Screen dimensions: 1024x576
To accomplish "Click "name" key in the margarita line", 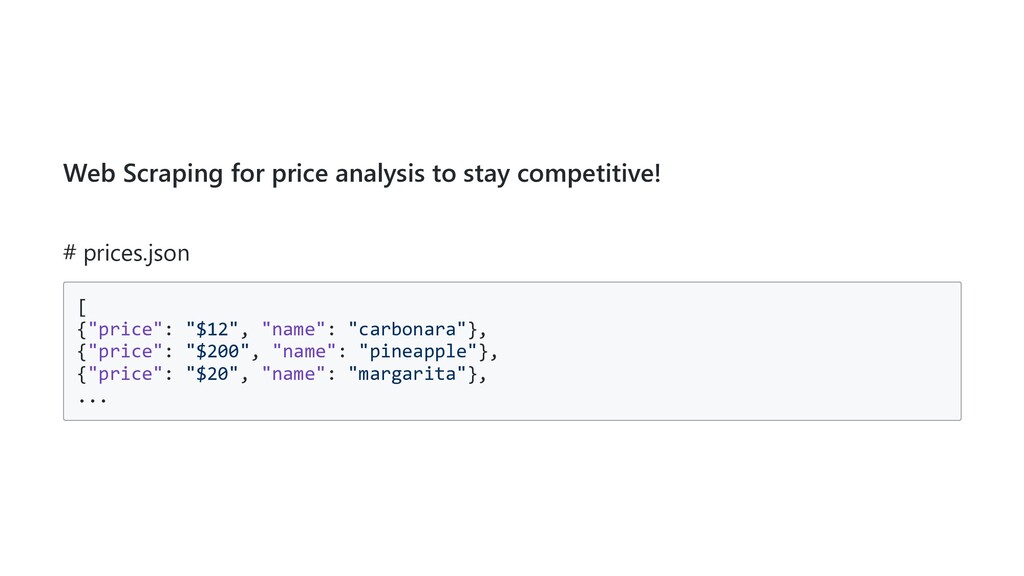I will 293,374.
